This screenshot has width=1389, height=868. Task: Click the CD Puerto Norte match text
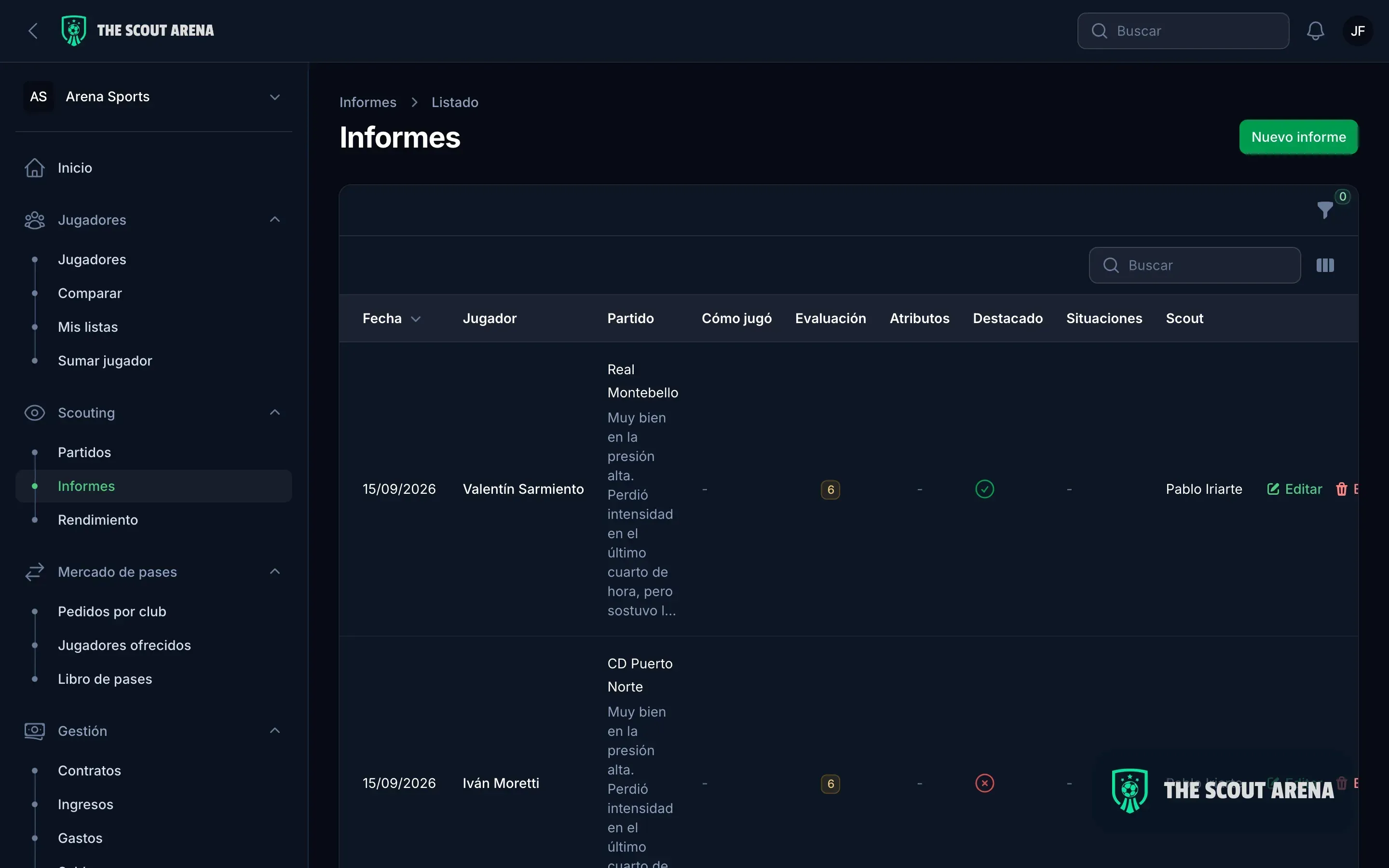640,675
